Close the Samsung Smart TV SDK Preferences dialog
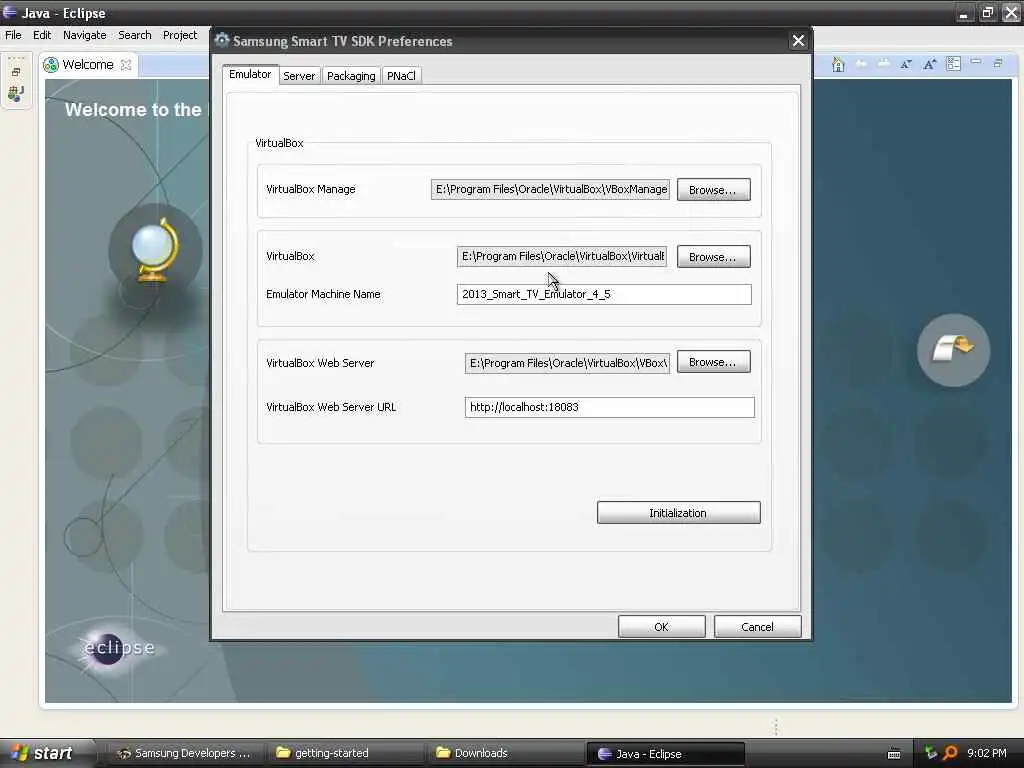Screen dimensions: 1024x768 coord(798,40)
